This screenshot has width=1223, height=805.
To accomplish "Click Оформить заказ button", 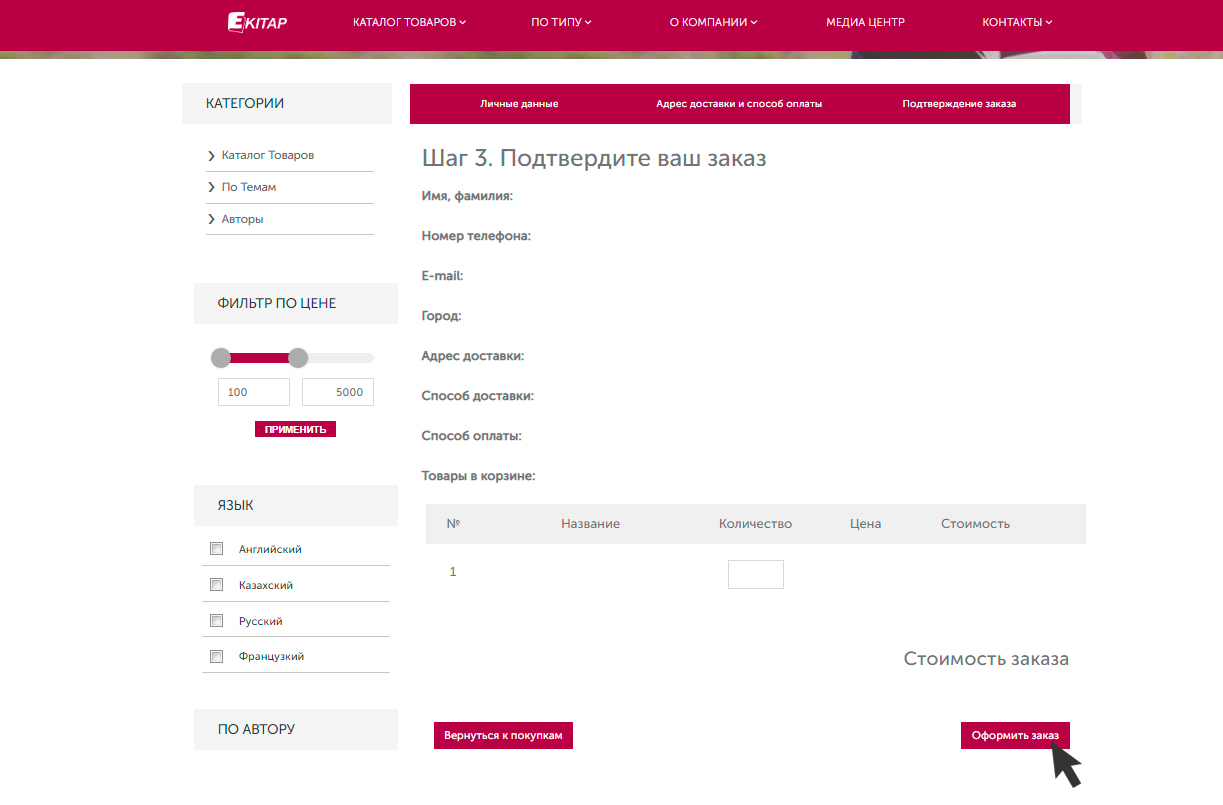I will tap(1015, 735).
